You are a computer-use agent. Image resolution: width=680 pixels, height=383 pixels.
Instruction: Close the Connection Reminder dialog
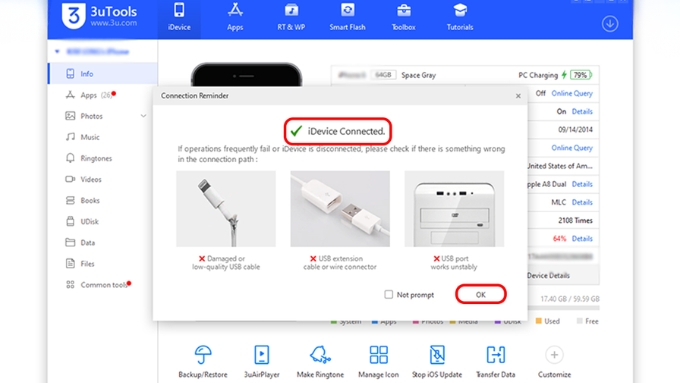tap(518, 96)
